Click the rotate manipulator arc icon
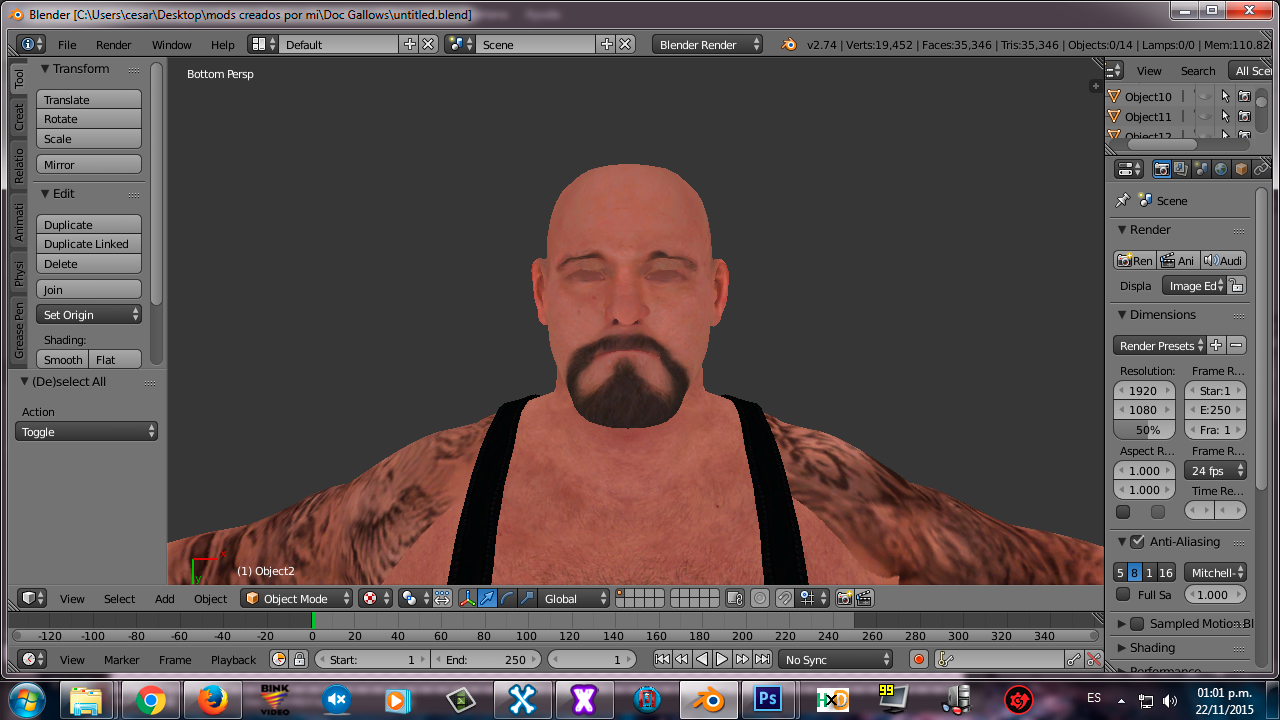The image size is (1280, 720). 507,598
